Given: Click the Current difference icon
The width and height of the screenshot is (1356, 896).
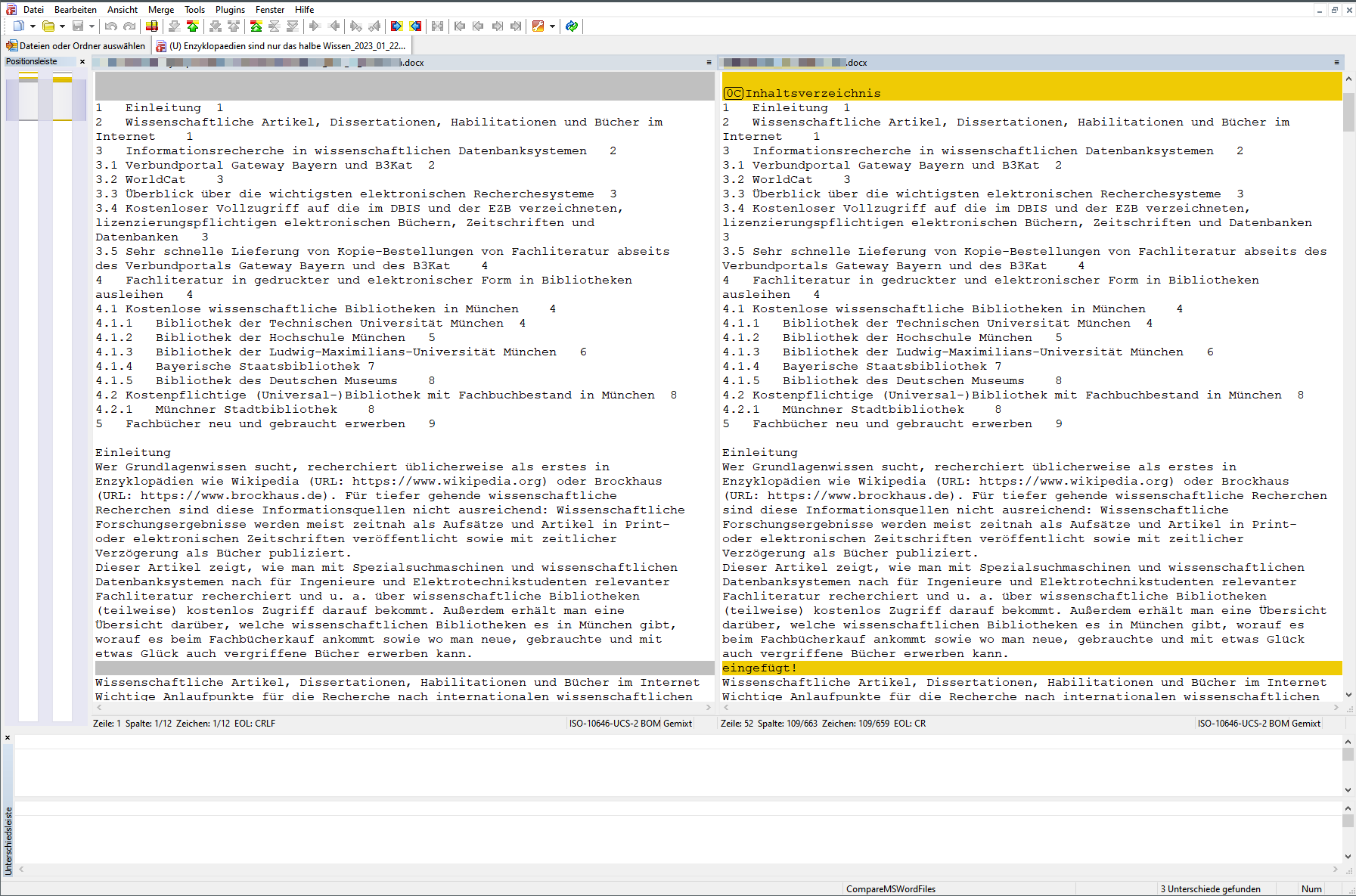Looking at the screenshot, I should (x=275, y=26).
